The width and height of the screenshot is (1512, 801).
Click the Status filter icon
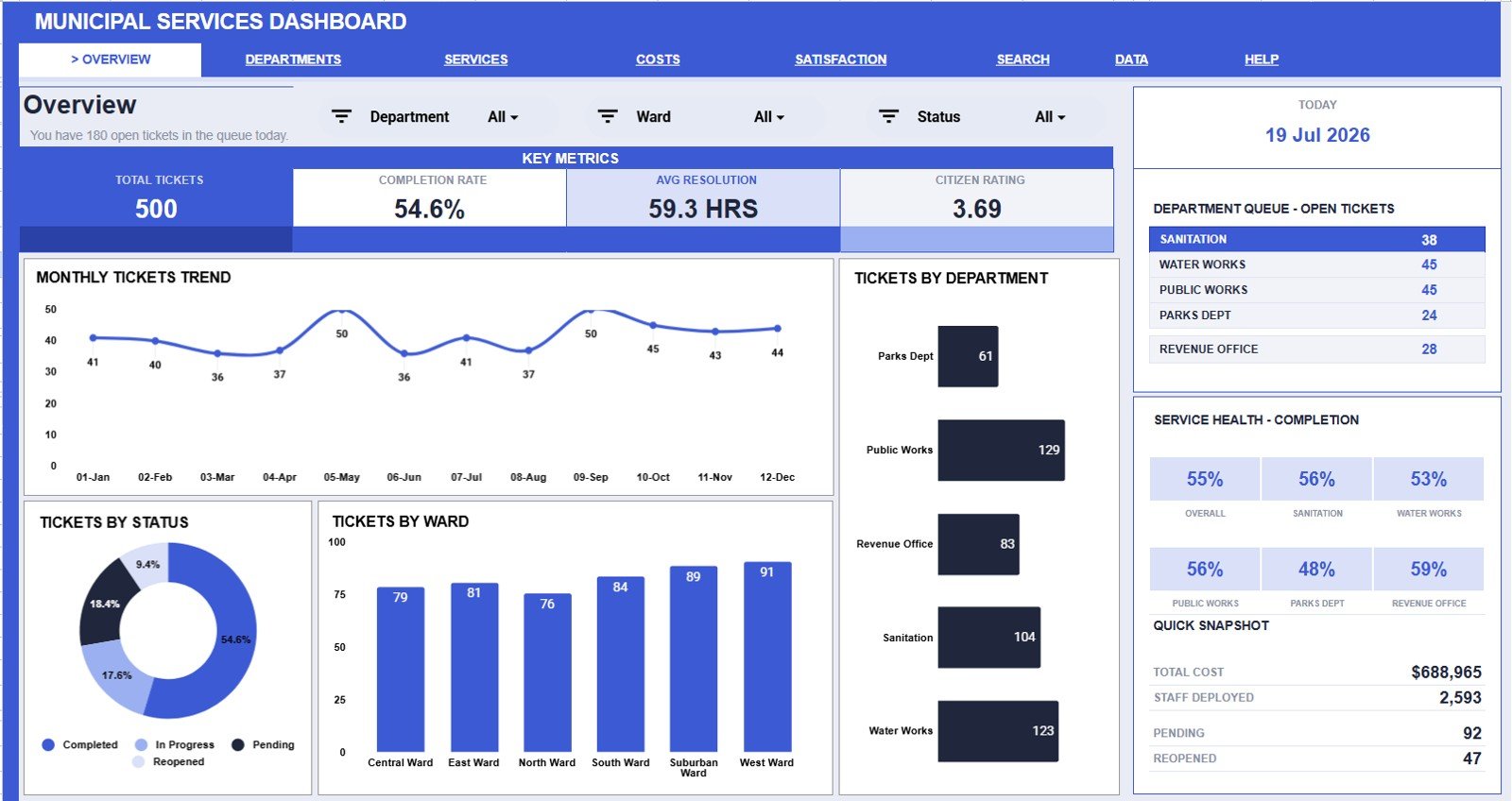pos(888,116)
